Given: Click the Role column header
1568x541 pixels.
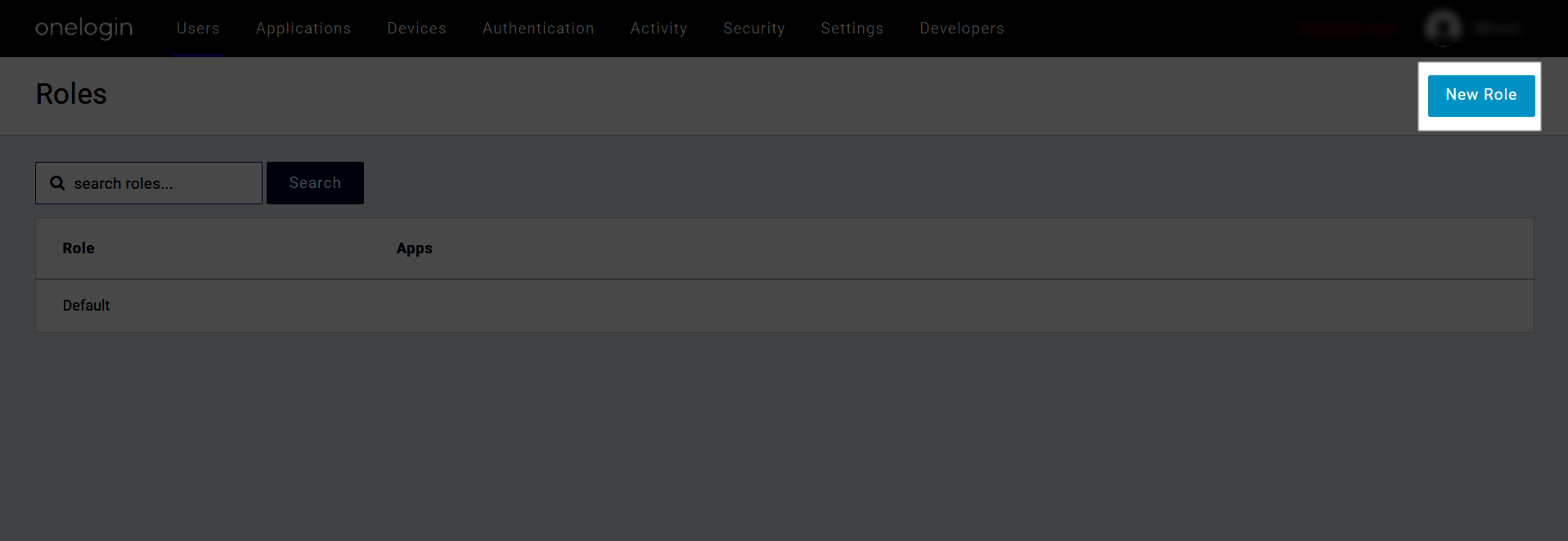Looking at the screenshot, I should point(78,248).
